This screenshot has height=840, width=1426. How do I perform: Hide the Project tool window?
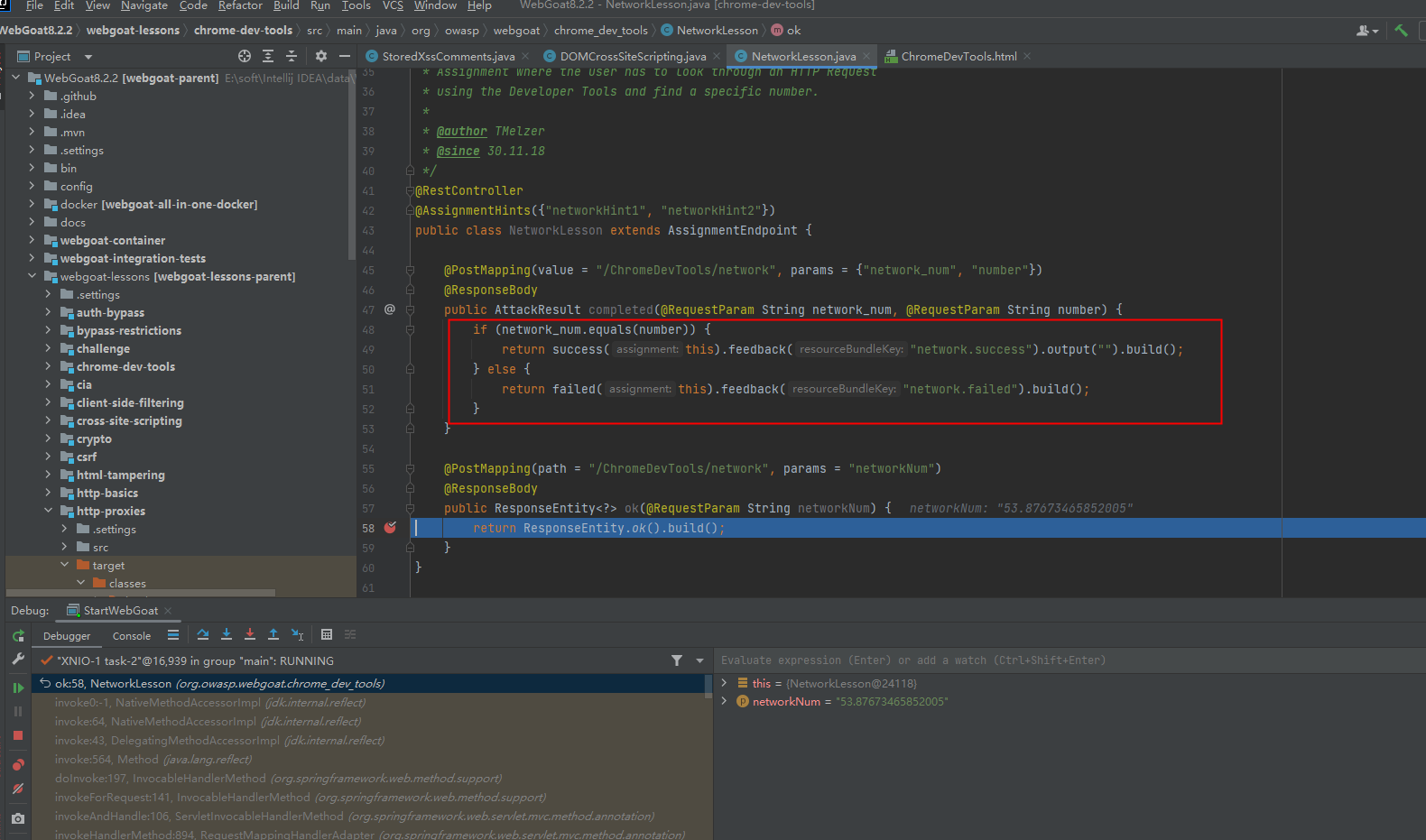tap(345, 56)
